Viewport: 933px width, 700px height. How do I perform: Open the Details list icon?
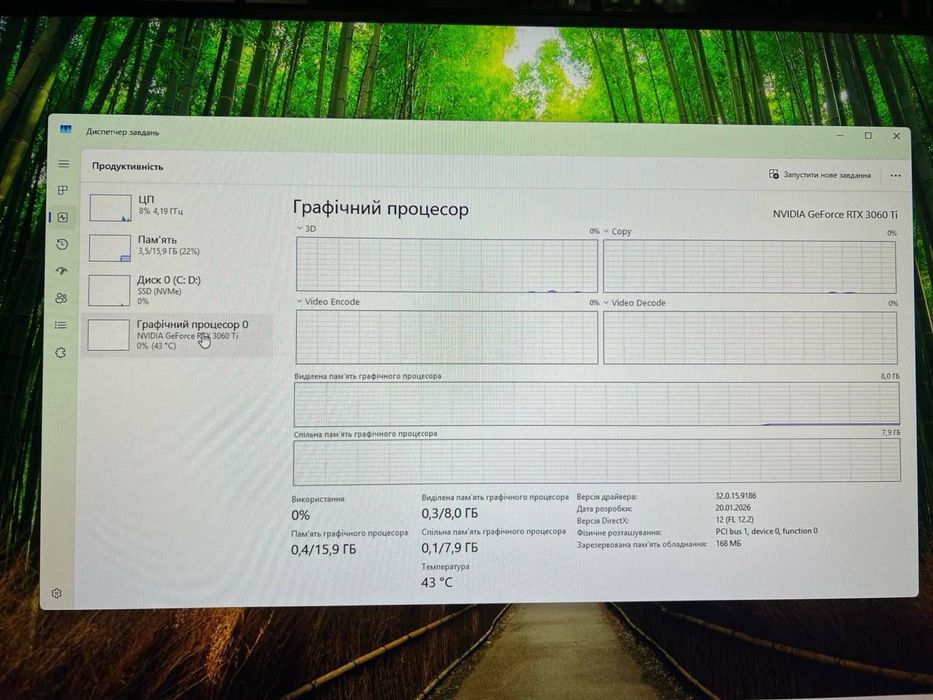pyautogui.click(x=61, y=325)
